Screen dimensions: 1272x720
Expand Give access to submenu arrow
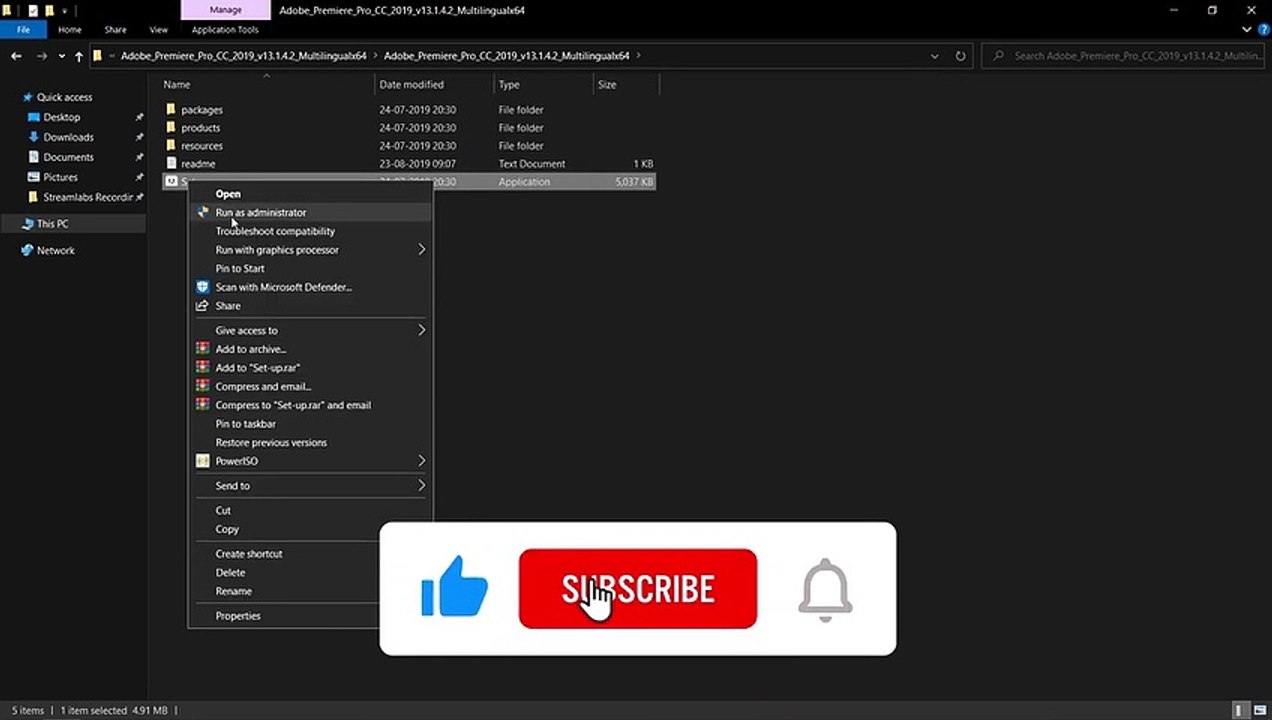point(421,330)
